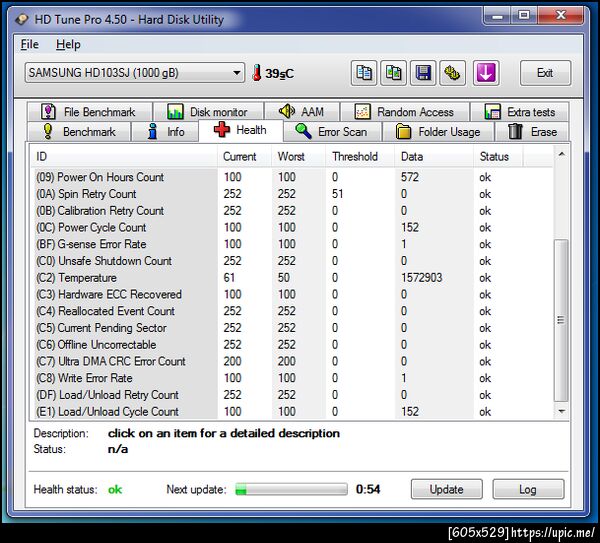Select the (C6) Offline Uncorrectable row
The width and height of the screenshot is (600, 543).
(x=292, y=345)
